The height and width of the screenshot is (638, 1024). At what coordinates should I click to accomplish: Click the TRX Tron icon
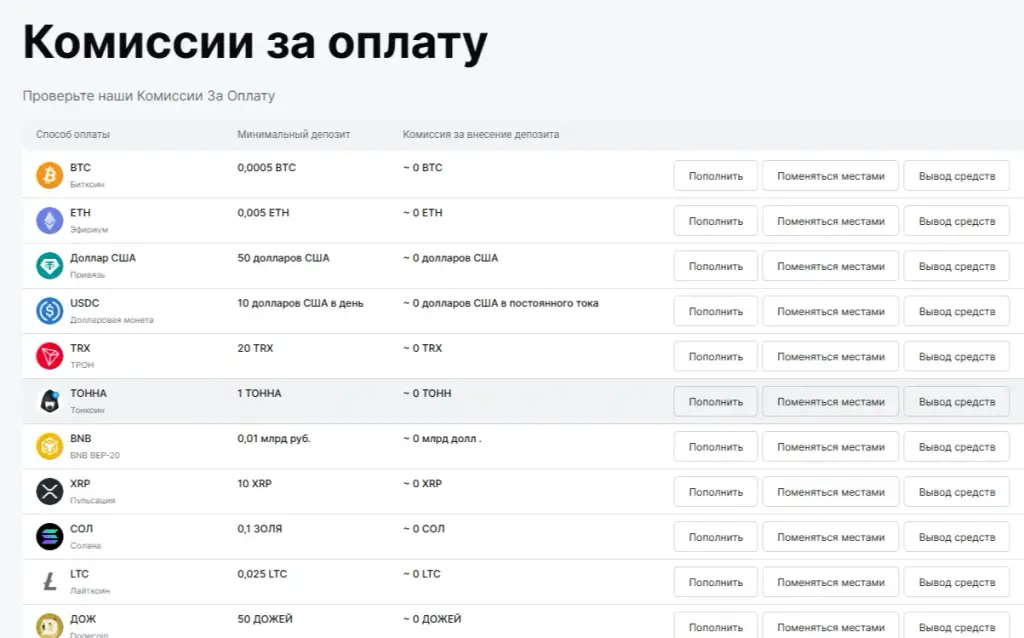click(50, 356)
